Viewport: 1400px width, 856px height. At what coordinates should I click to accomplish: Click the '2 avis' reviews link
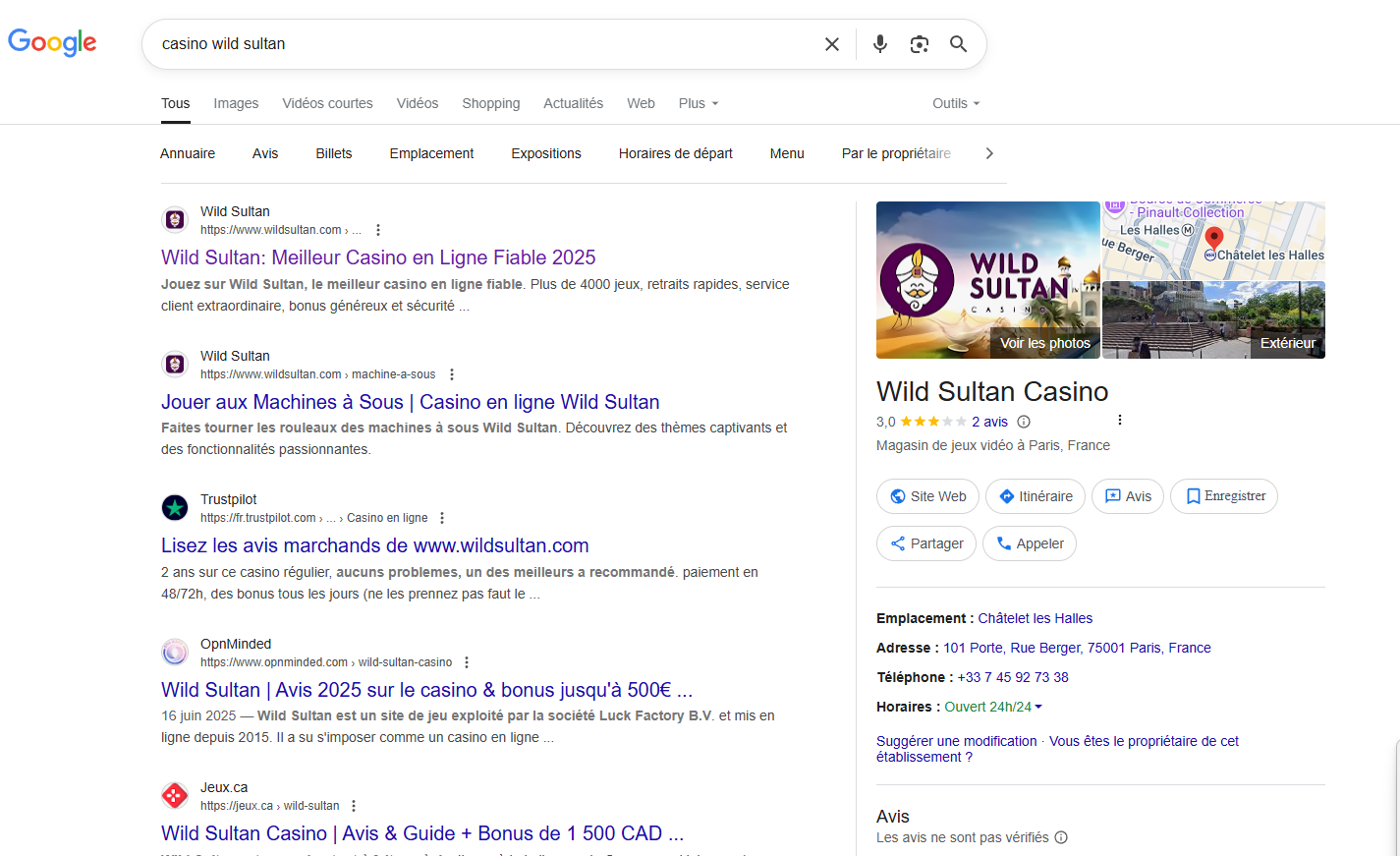coord(989,422)
